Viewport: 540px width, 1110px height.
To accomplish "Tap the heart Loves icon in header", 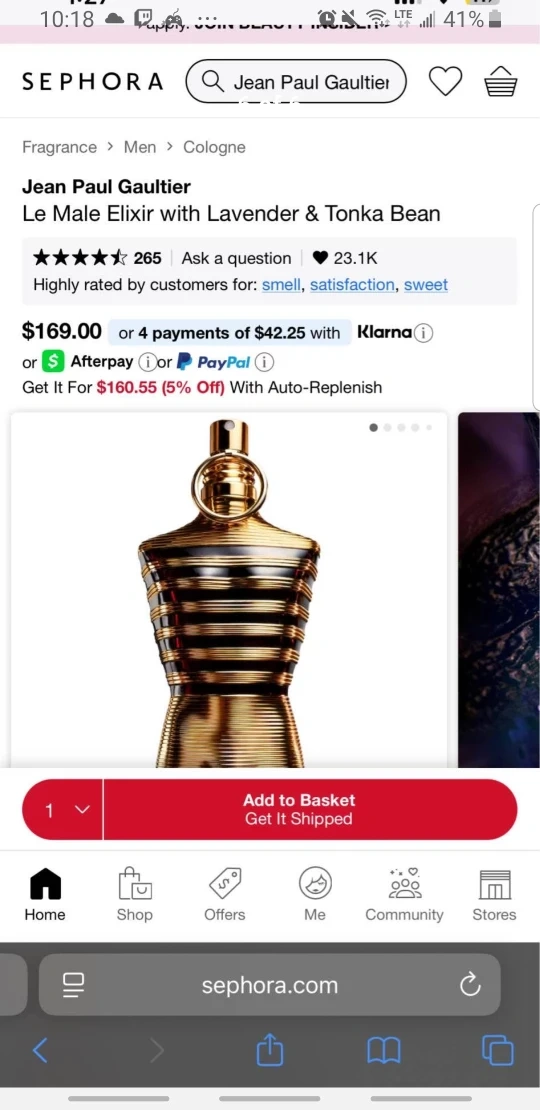I will tap(445, 81).
